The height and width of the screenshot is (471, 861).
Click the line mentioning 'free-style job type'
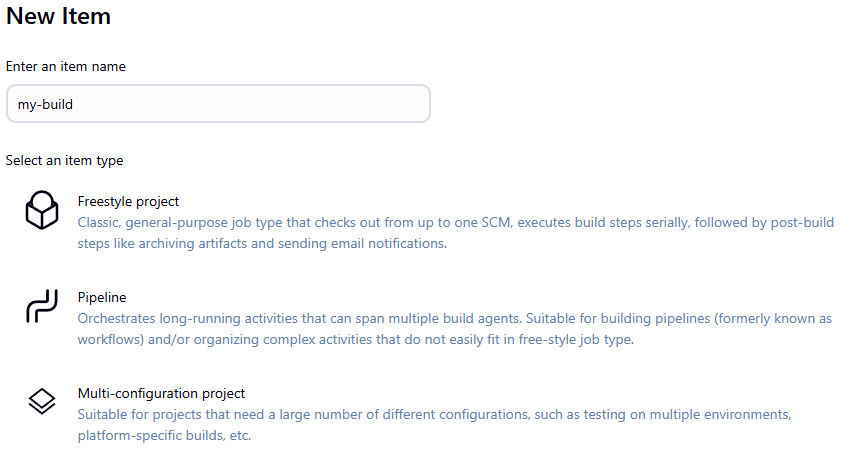point(355,339)
